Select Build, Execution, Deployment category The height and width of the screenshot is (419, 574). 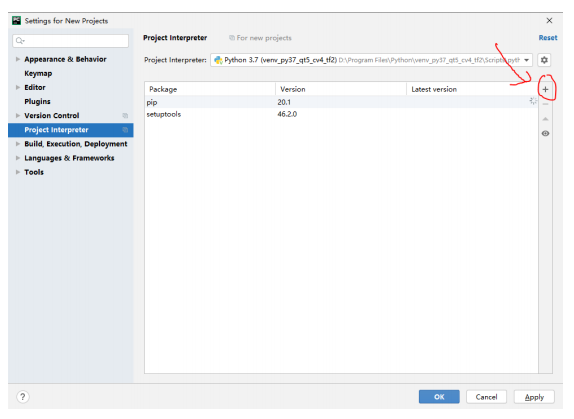tap(76, 144)
